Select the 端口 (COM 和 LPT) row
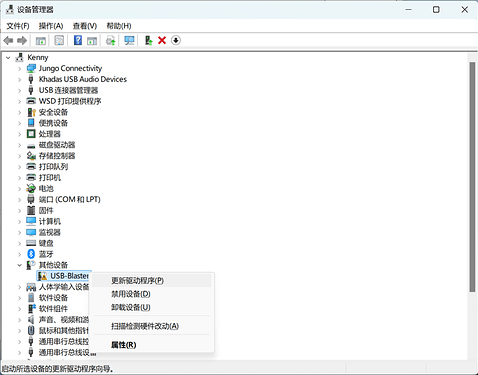Image resolution: width=478 pixels, height=375 pixels. coord(69,199)
